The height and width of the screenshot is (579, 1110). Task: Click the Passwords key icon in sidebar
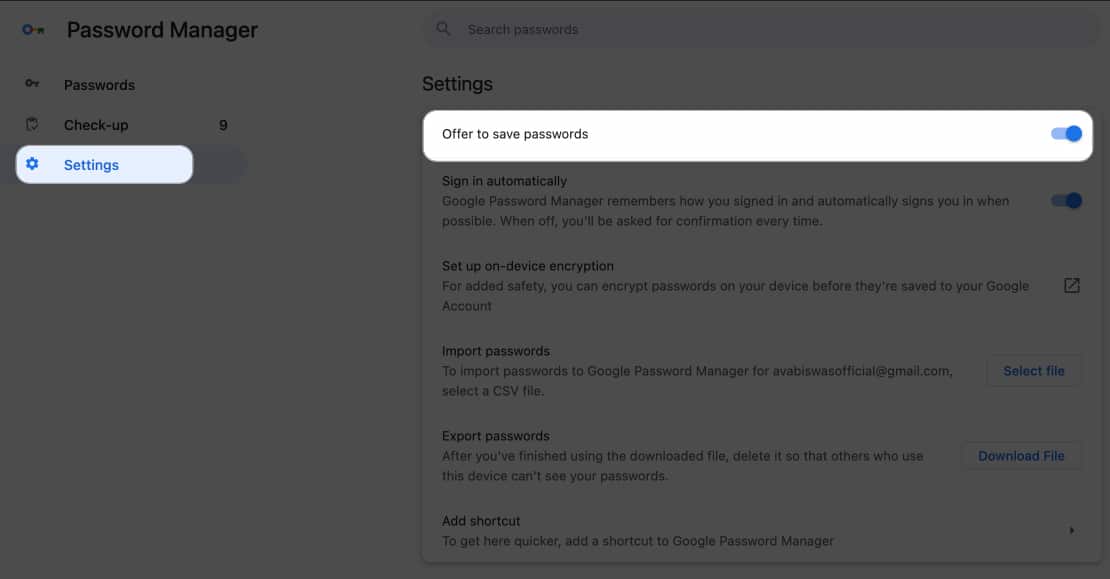pos(32,84)
